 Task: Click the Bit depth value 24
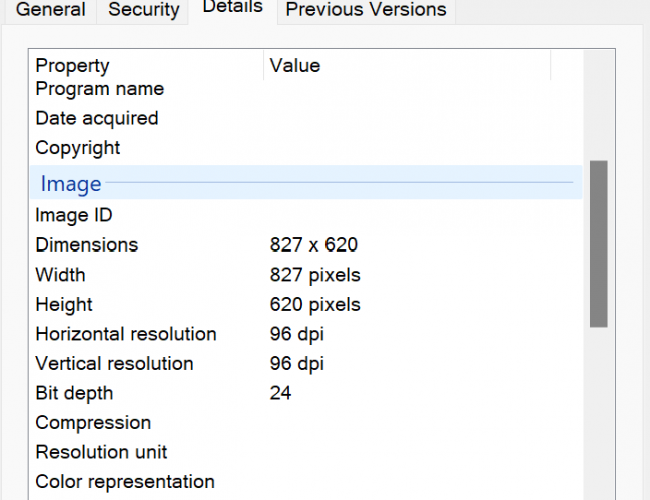pos(281,393)
